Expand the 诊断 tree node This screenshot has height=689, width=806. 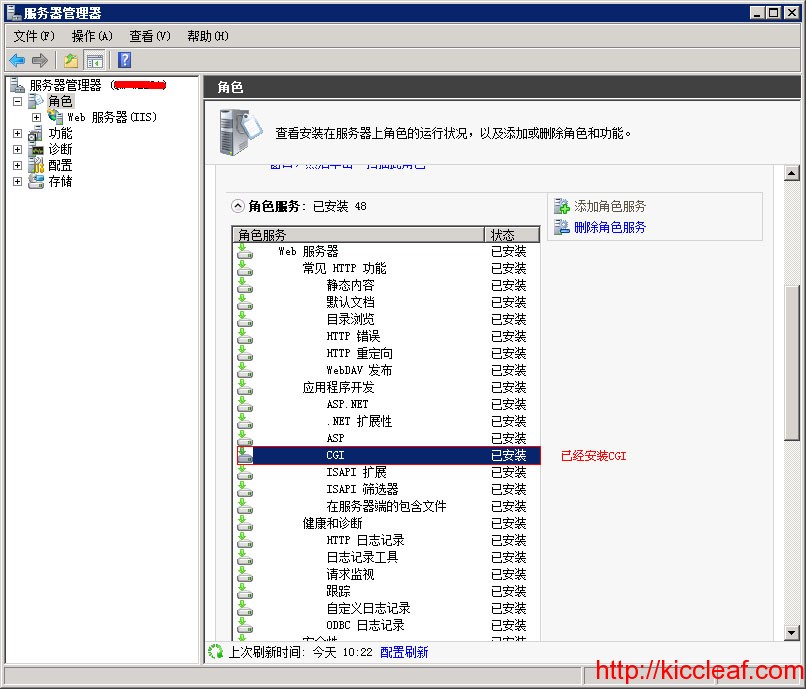point(17,150)
